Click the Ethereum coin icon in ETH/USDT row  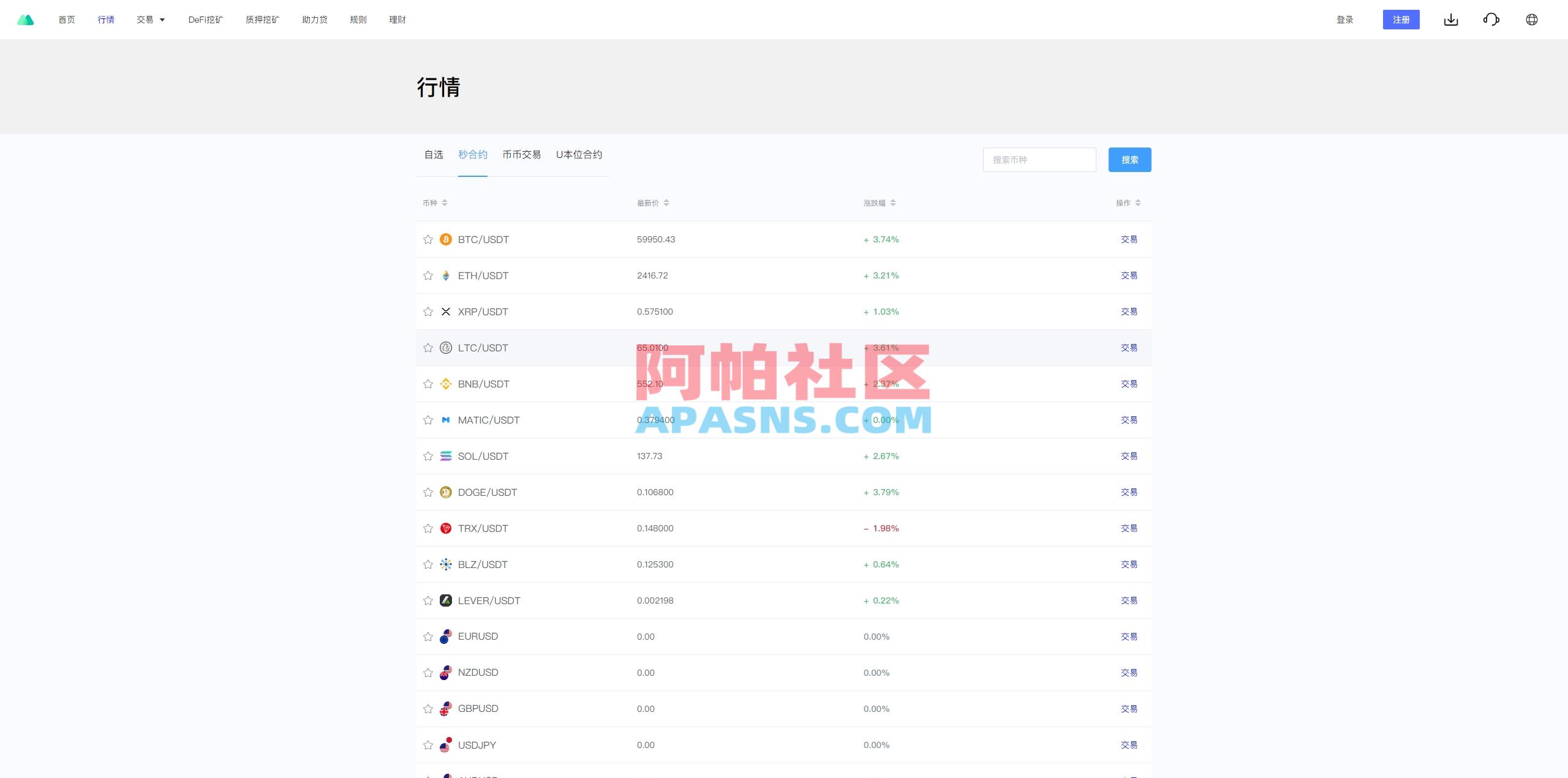(446, 275)
